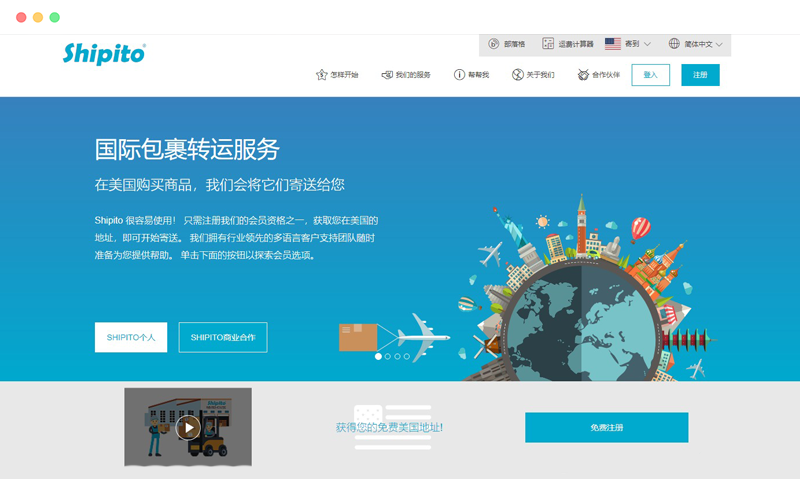Minimize the window with yellow button
Screen dimensions: 800x479
click(38, 17)
